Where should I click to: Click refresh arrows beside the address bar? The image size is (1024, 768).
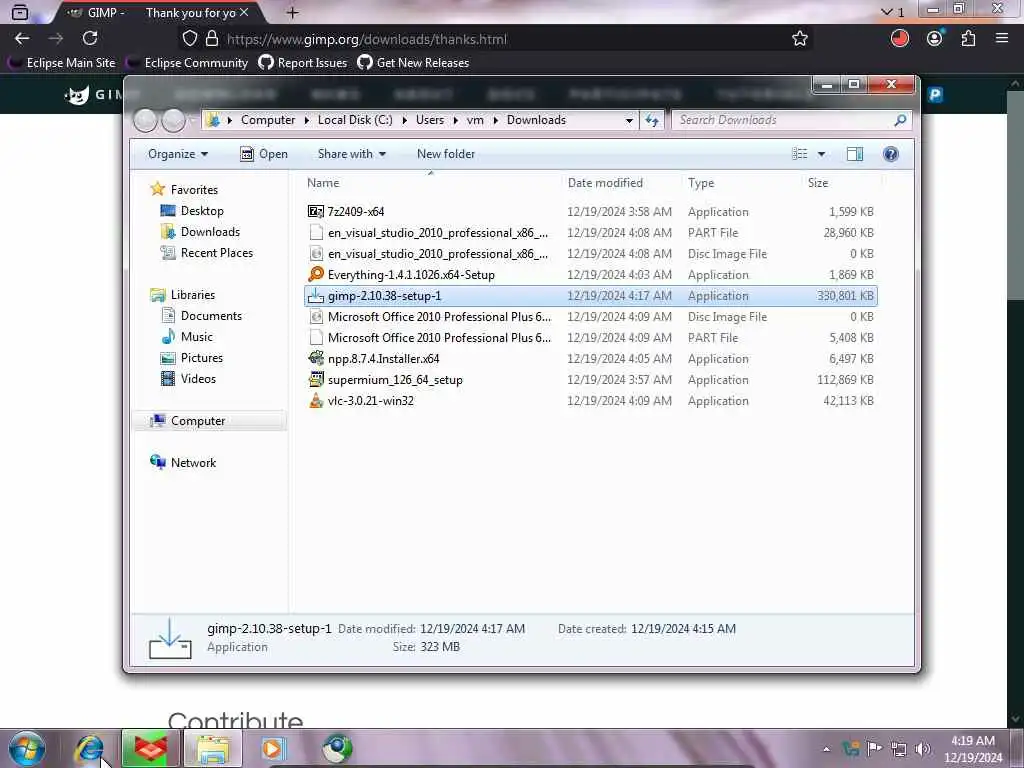tap(652, 120)
